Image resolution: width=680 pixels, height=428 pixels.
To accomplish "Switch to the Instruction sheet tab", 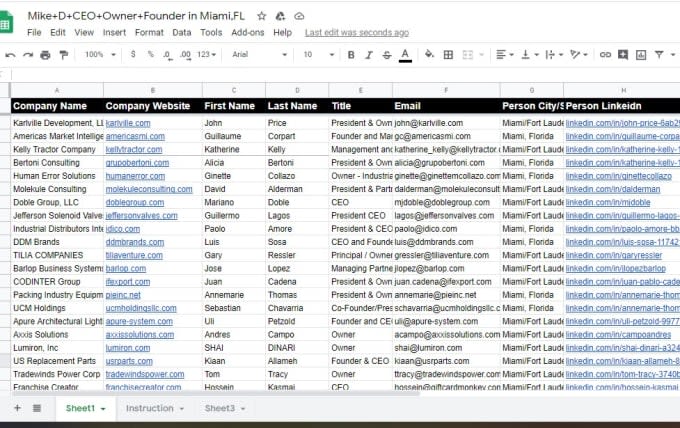I will 150,408.
